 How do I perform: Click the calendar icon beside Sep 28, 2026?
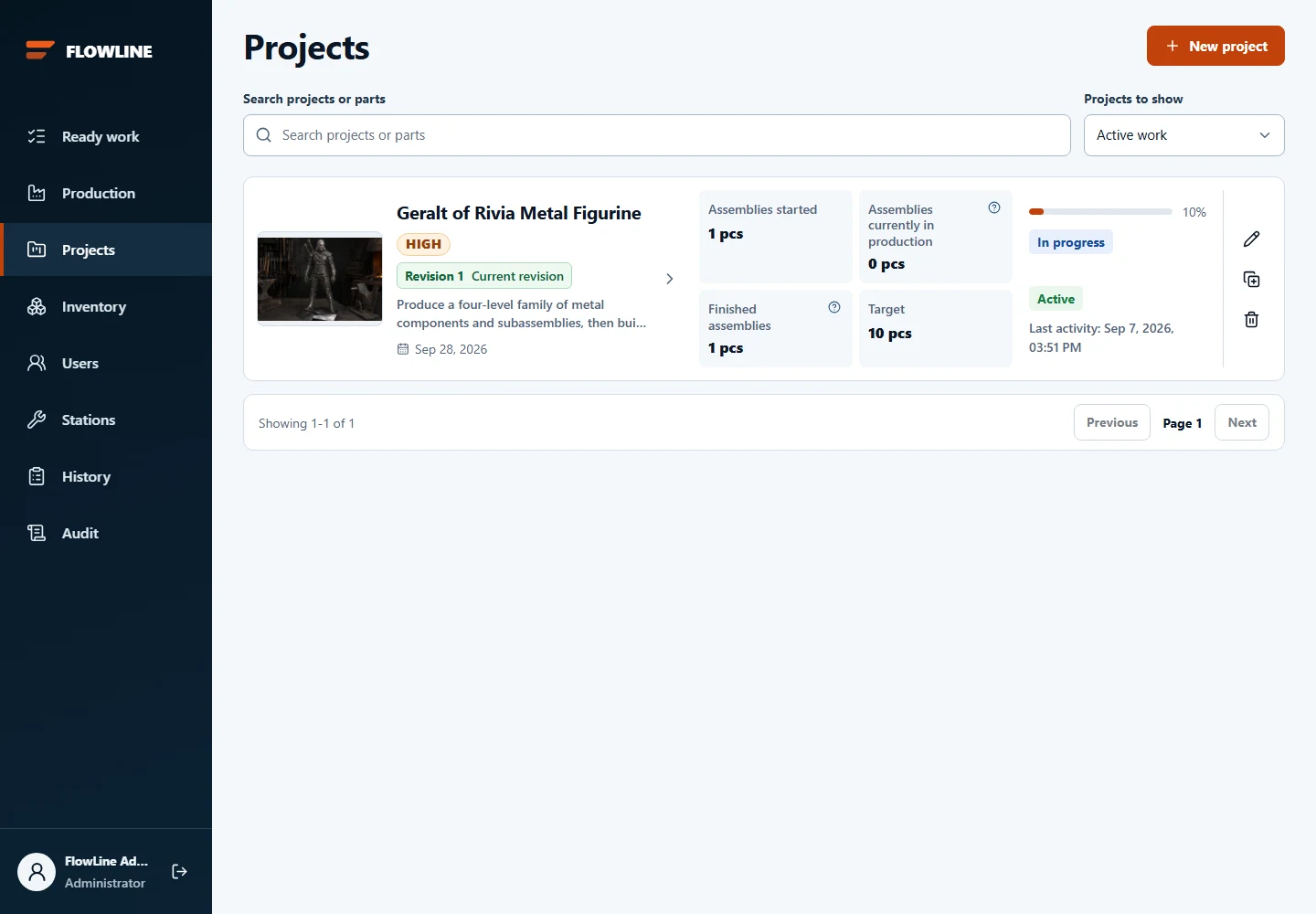(403, 349)
